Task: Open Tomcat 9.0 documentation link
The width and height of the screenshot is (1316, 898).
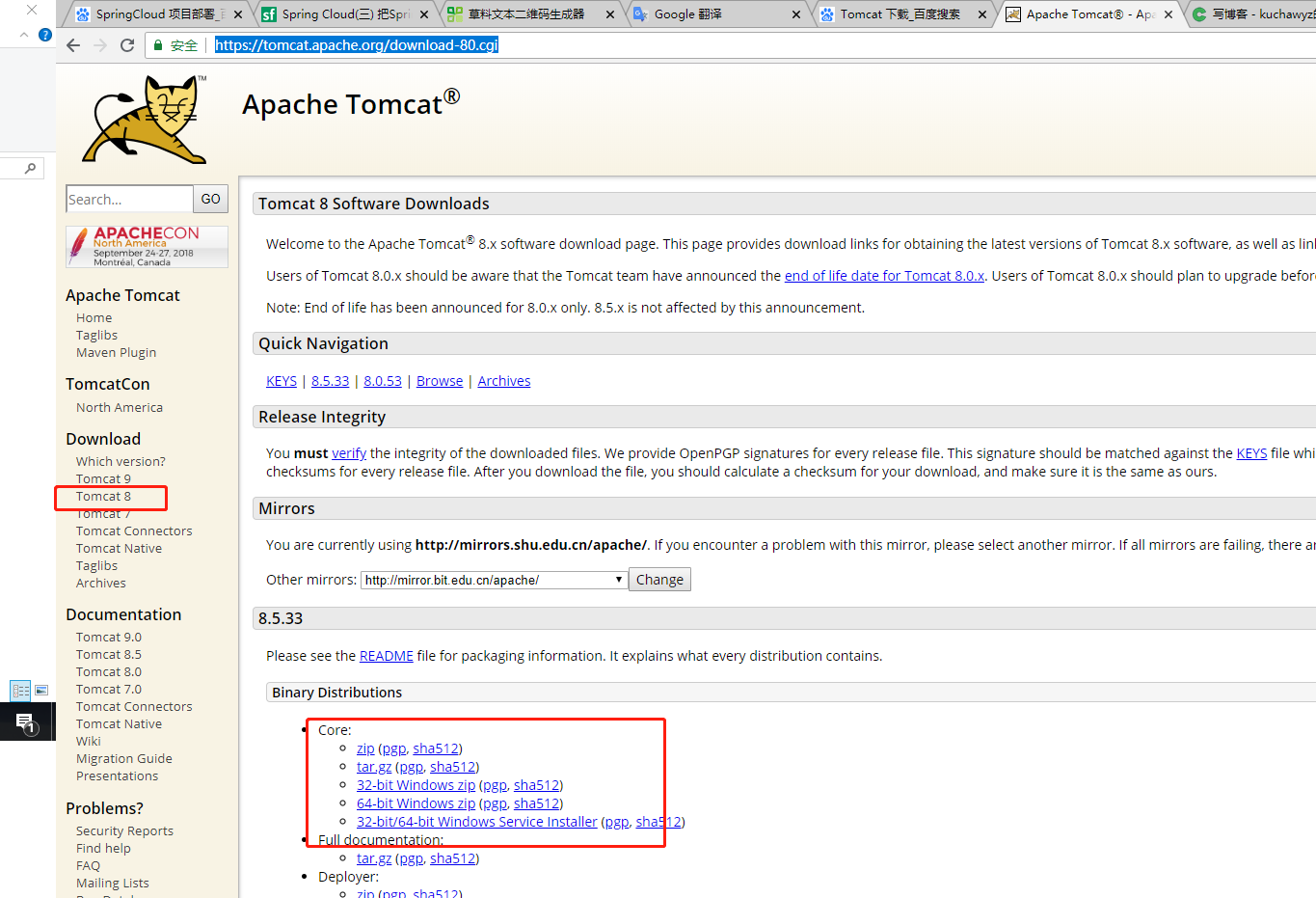Action: [108, 638]
